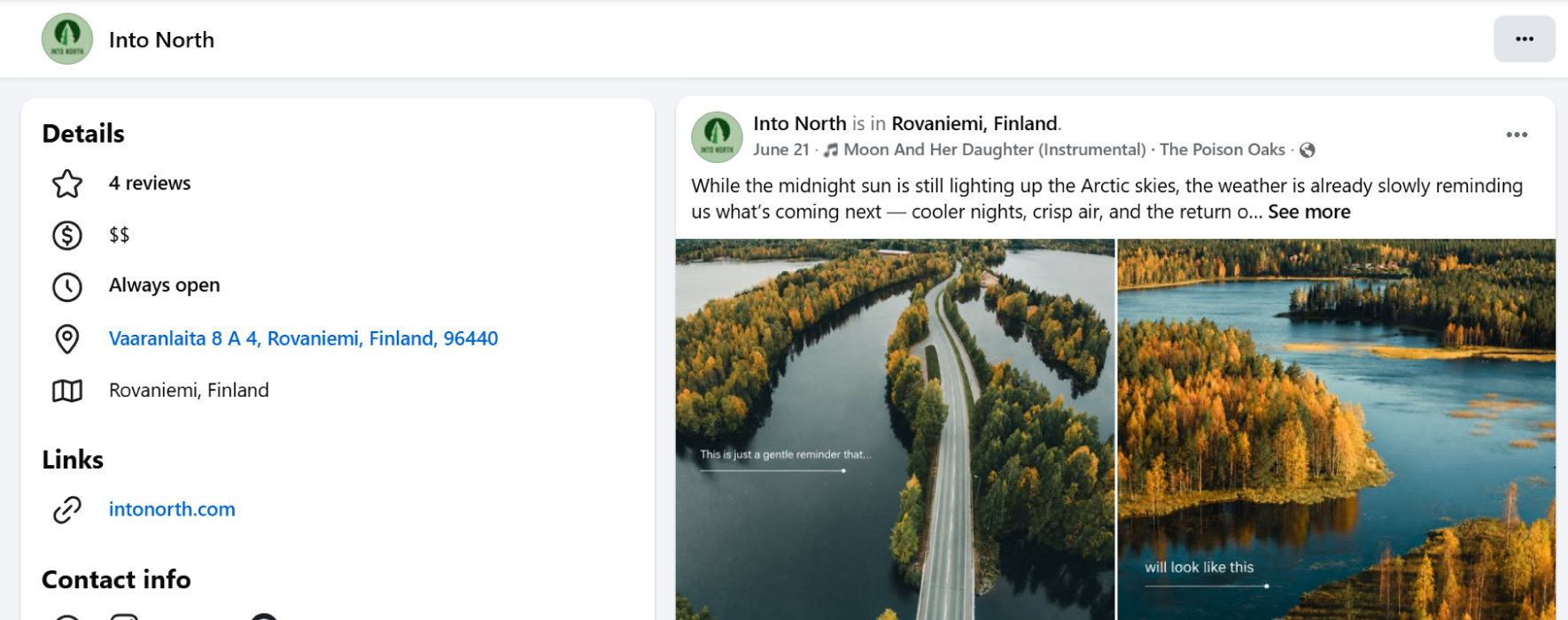This screenshot has width=1568, height=620.
Task: Open the road-through-forest post photo
Action: (x=895, y=430)
